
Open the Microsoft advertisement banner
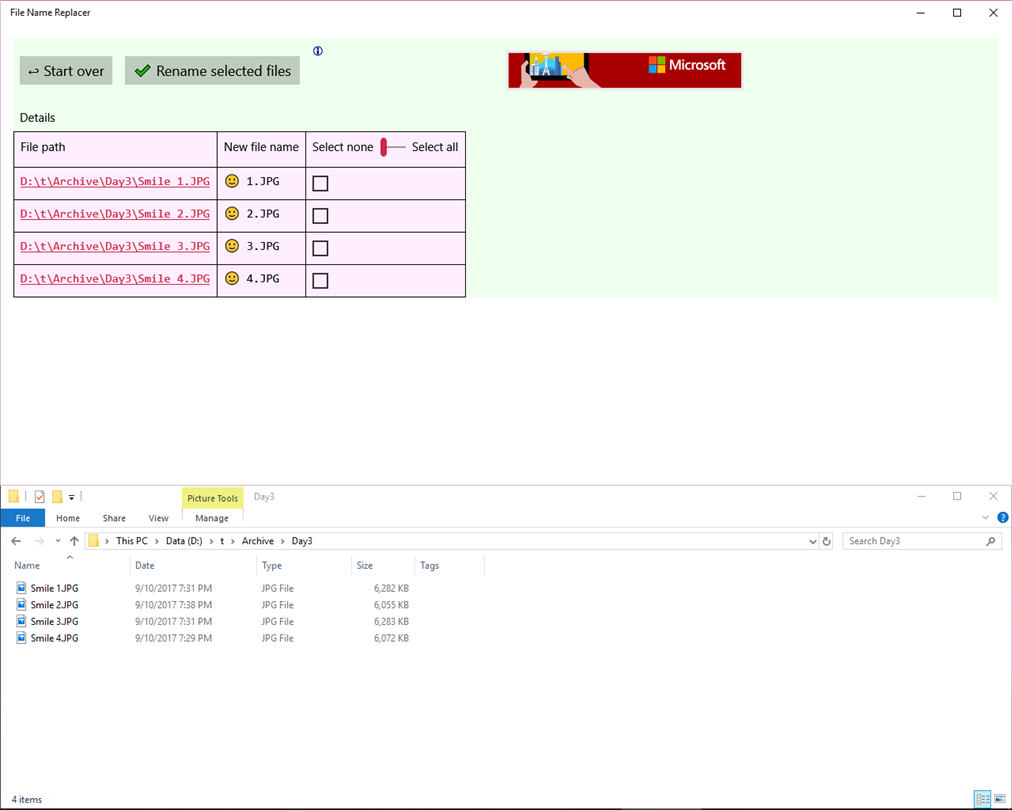pyautogui.click(x=624, y=70)
